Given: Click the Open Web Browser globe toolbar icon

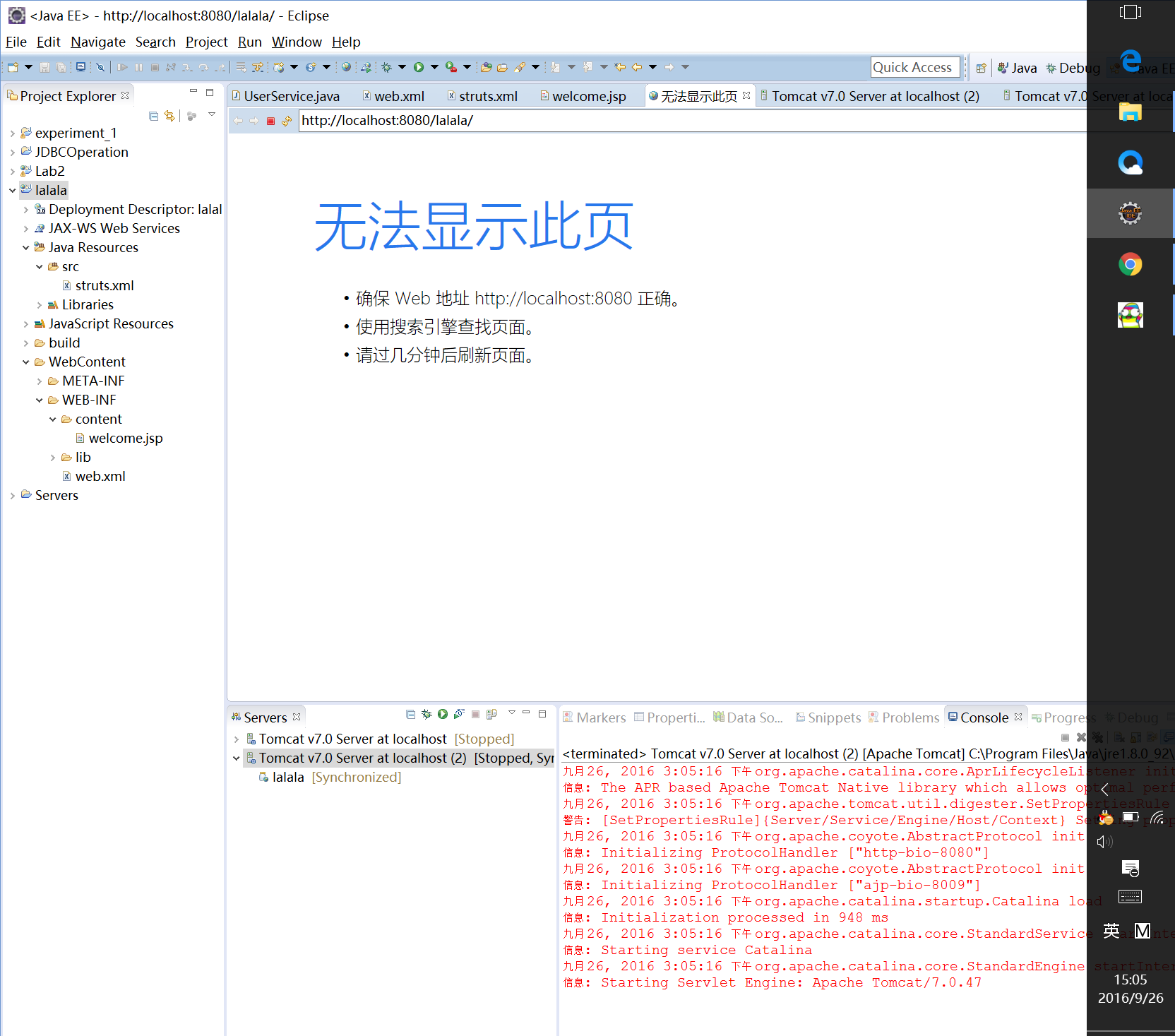Looking at the screenshot, I should 346,67.
